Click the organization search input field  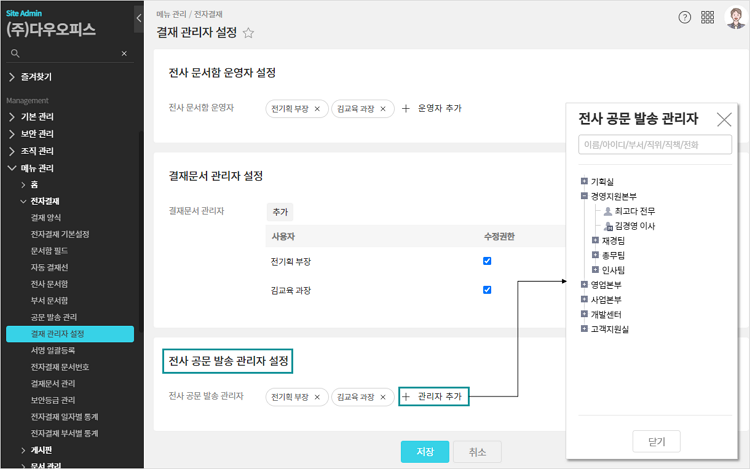click(655, 146)
